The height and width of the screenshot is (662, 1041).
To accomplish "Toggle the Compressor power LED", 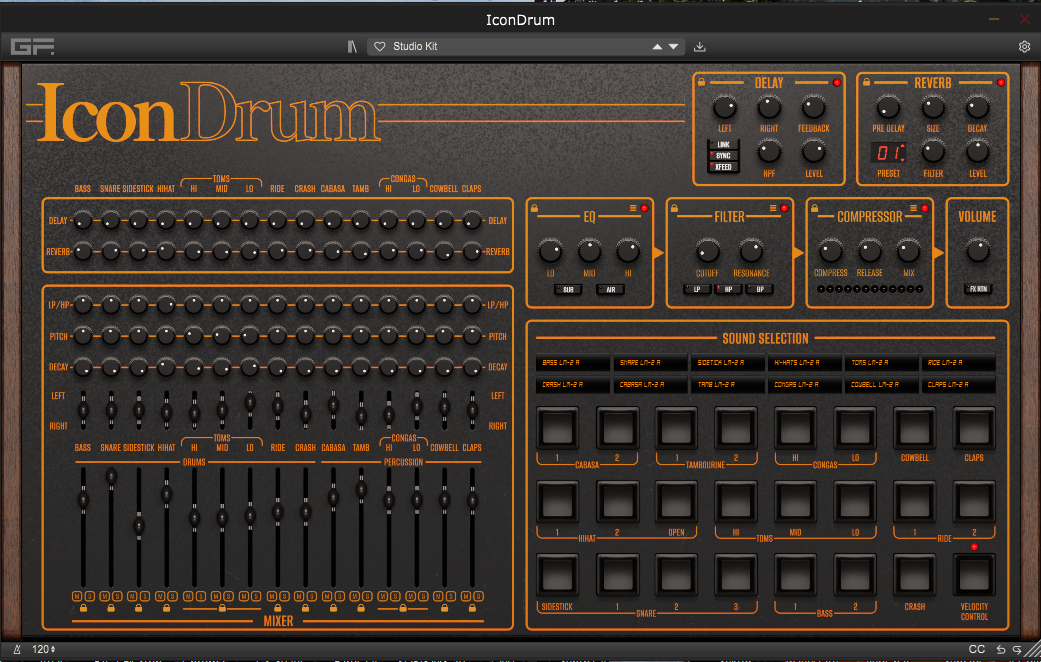I will tap(924, 208).
